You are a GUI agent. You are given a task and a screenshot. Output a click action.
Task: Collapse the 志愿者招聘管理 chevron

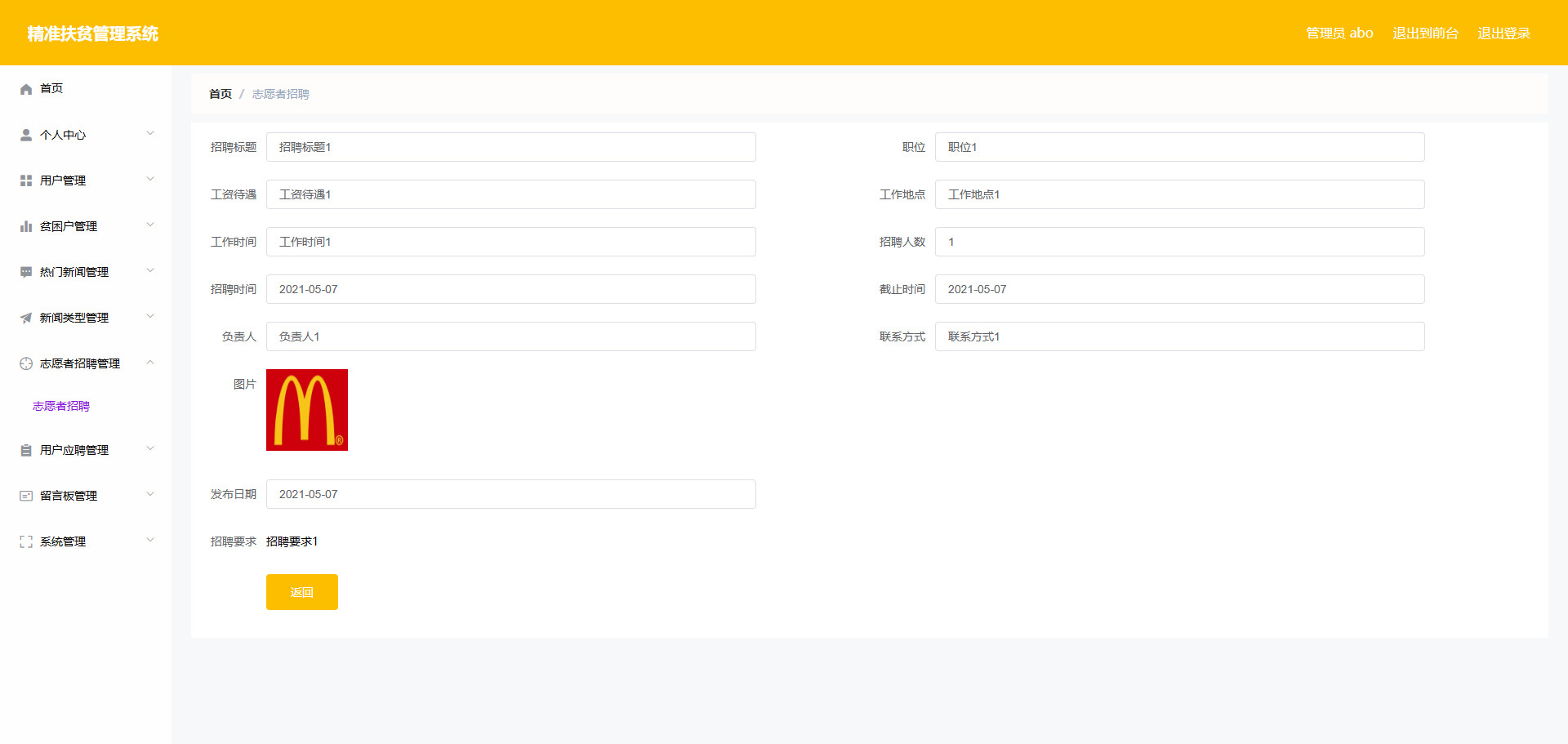[x=150, y=362]
